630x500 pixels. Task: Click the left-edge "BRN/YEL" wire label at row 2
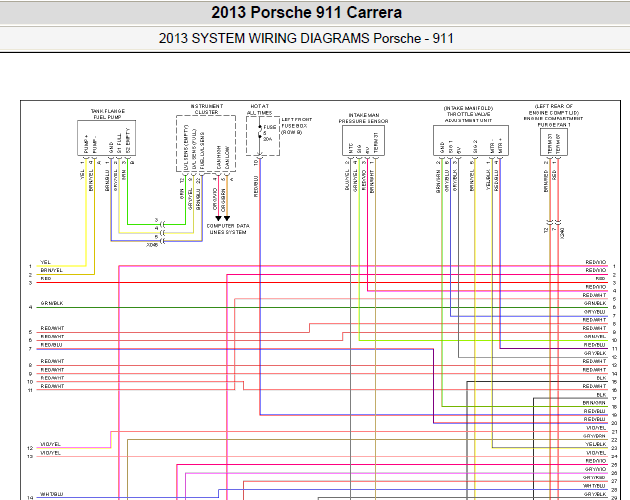(51, 270)
